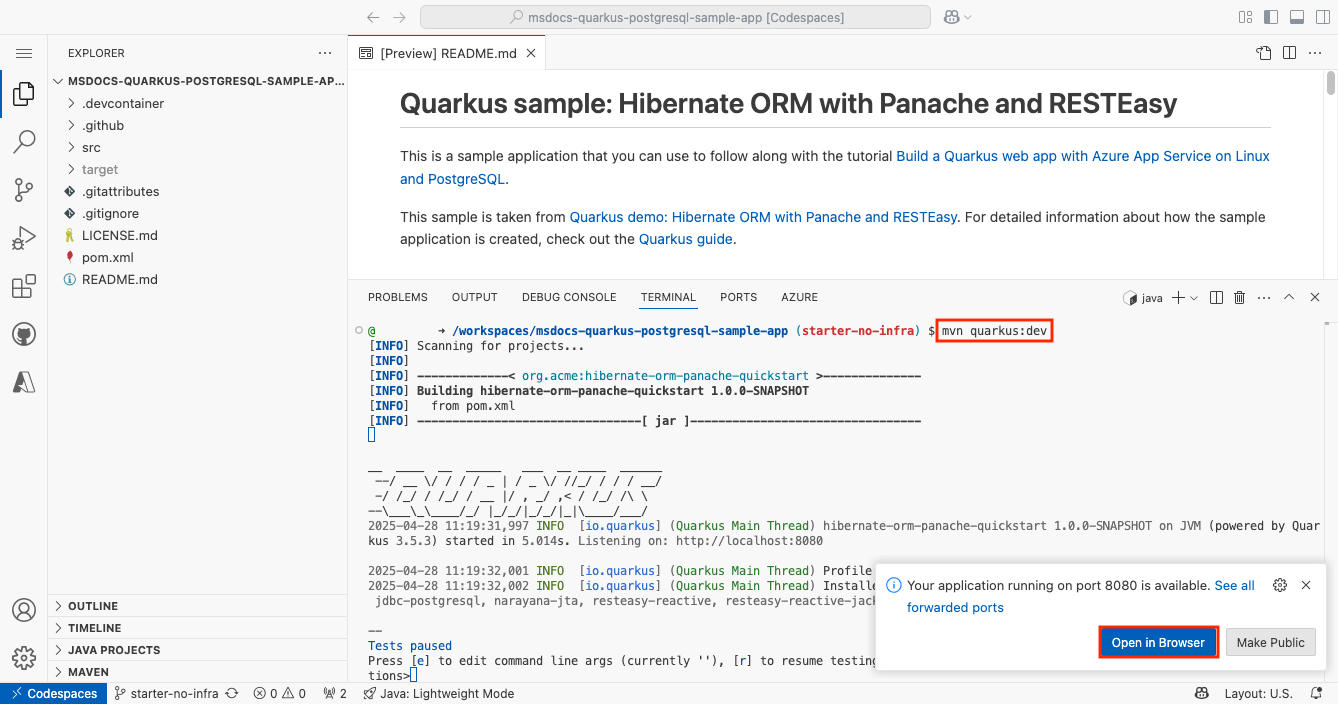Screen dimensions: 1338x704
Task: Switch to the PORTS tab
Action: [x=738, y=297]
